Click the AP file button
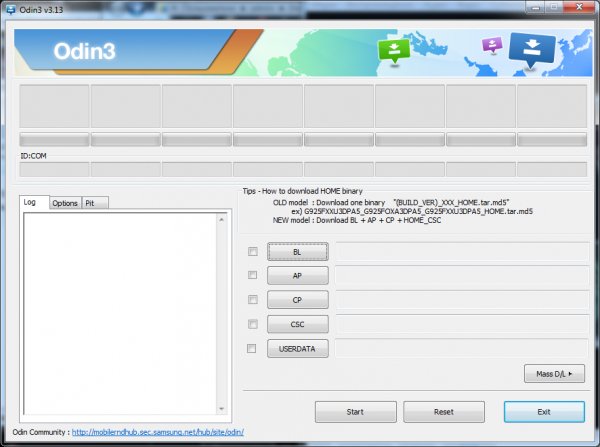This screenshot has width=600, height=447. (x=298, y=276)
